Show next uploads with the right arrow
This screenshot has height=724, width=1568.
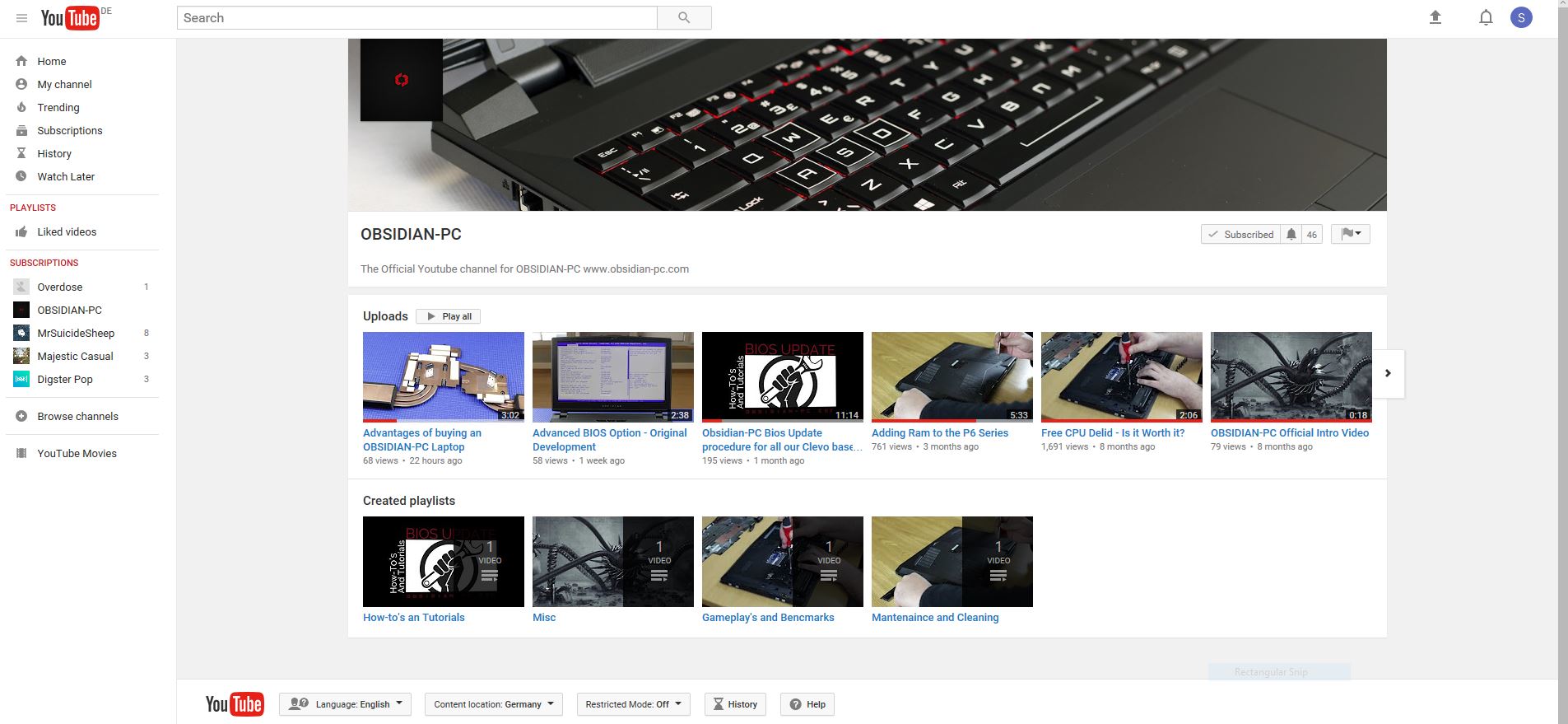tap(1388, 373)
